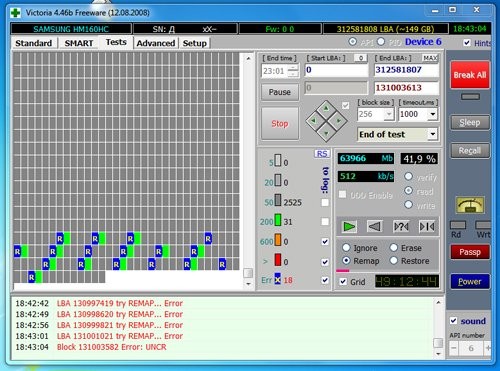Open the Advanced tab
The image size is (500, 371).
coord(156,43)
